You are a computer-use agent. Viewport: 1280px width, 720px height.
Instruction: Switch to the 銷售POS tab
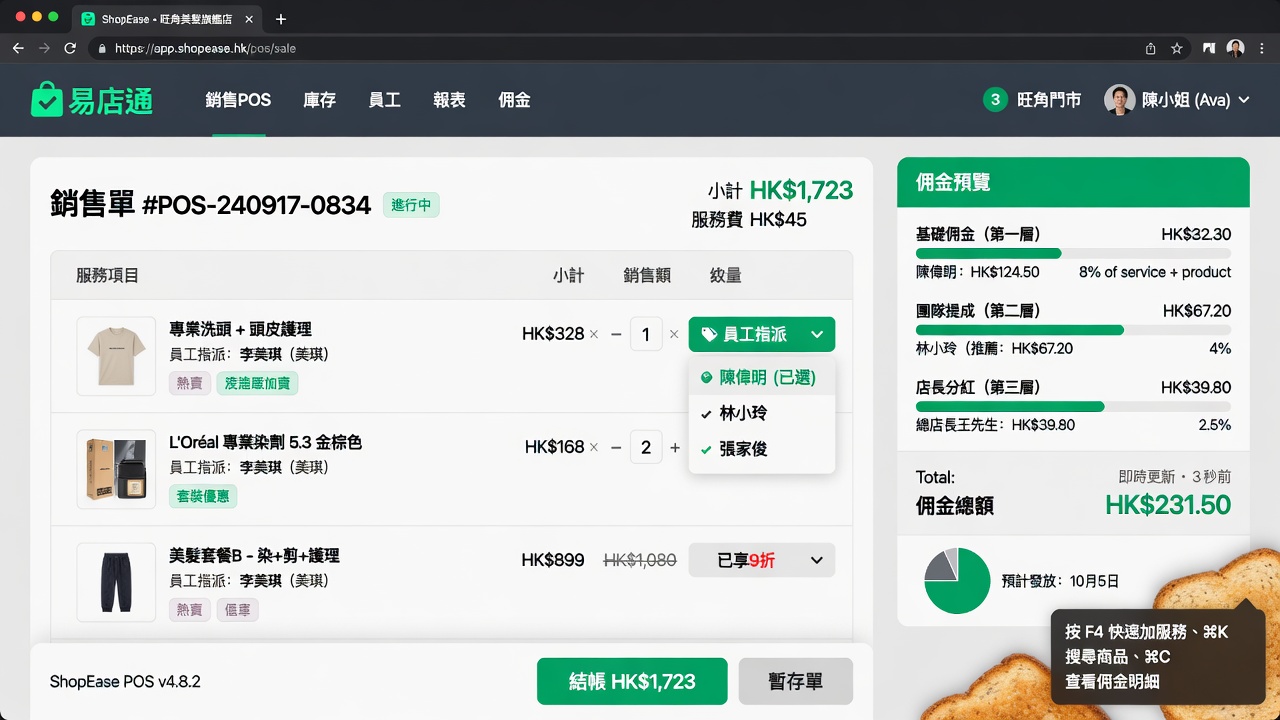pyautogui.click(x=238, y=100)
